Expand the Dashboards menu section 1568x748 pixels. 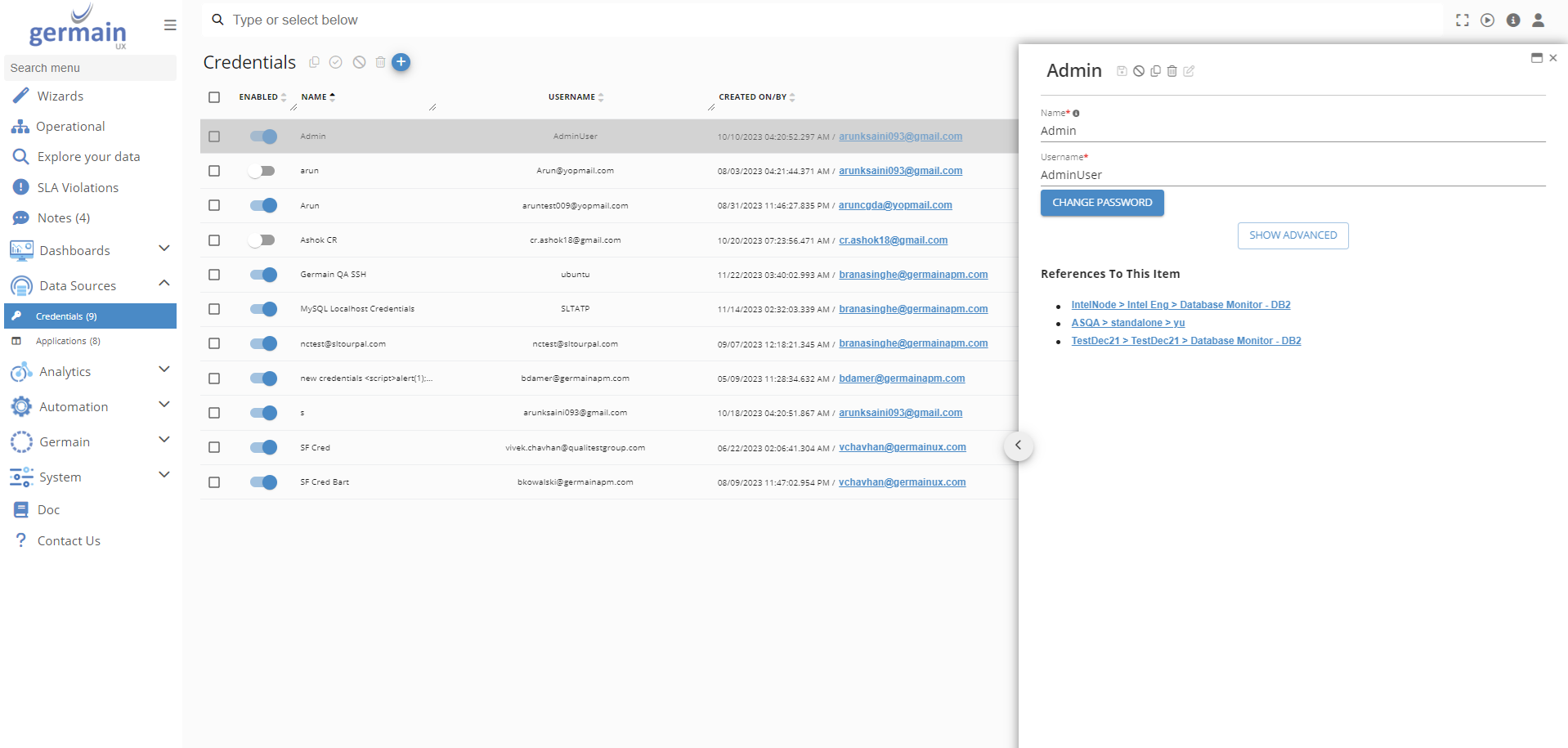(x=164, y=249)
